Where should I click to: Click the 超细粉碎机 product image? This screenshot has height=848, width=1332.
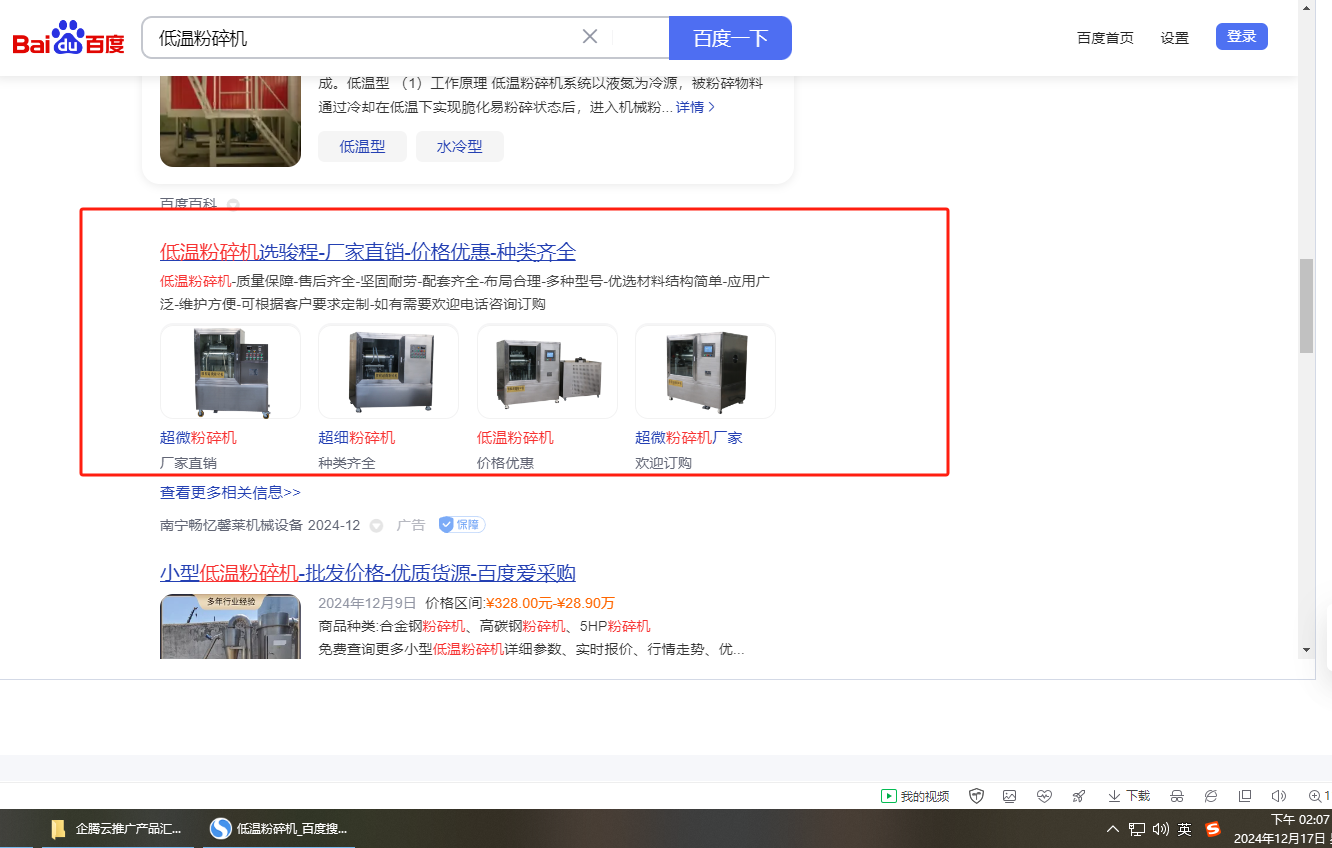388,371
